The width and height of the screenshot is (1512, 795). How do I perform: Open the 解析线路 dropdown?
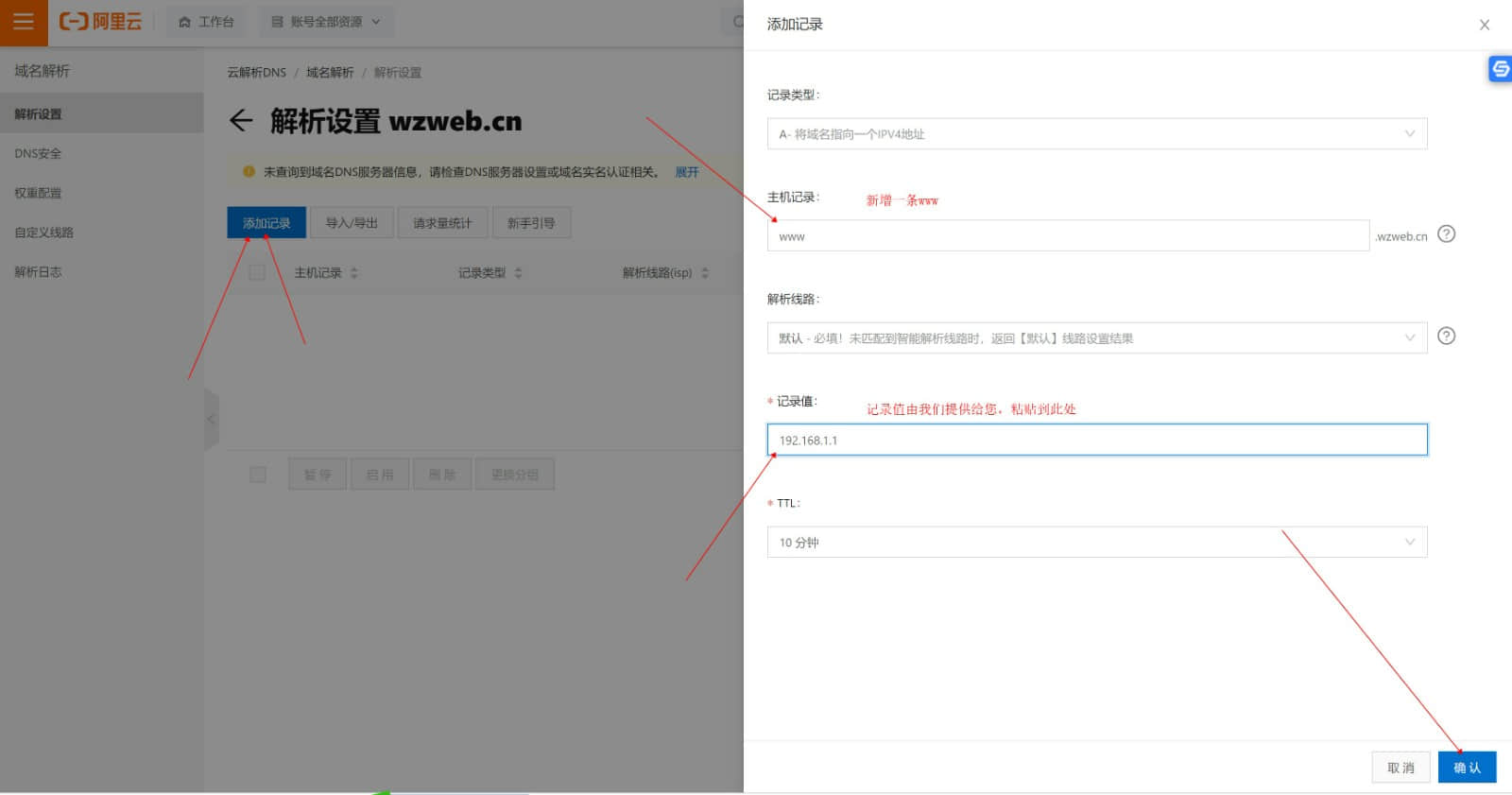(x=1096, y=338)
